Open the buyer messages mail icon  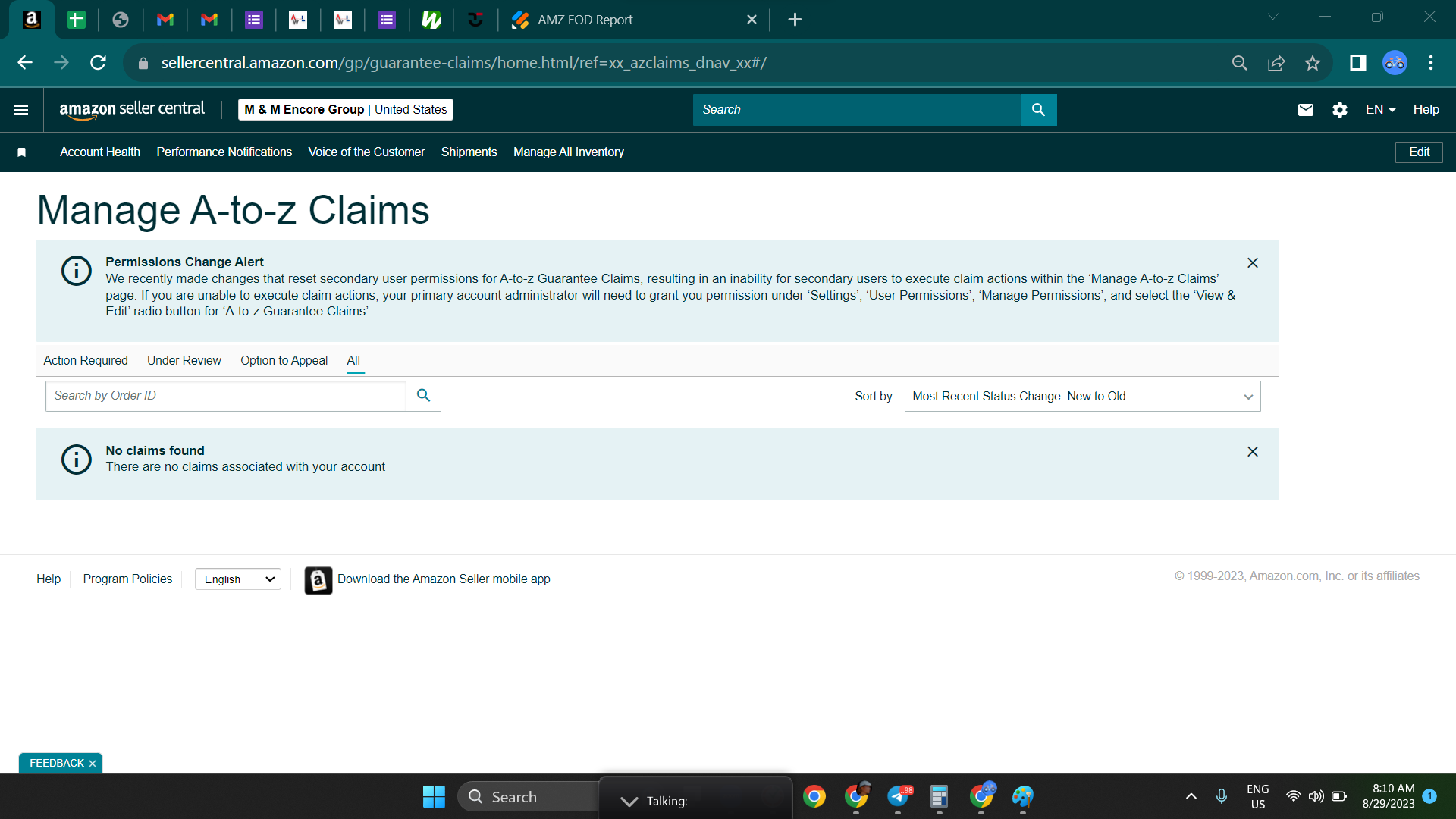[1305, 110]
